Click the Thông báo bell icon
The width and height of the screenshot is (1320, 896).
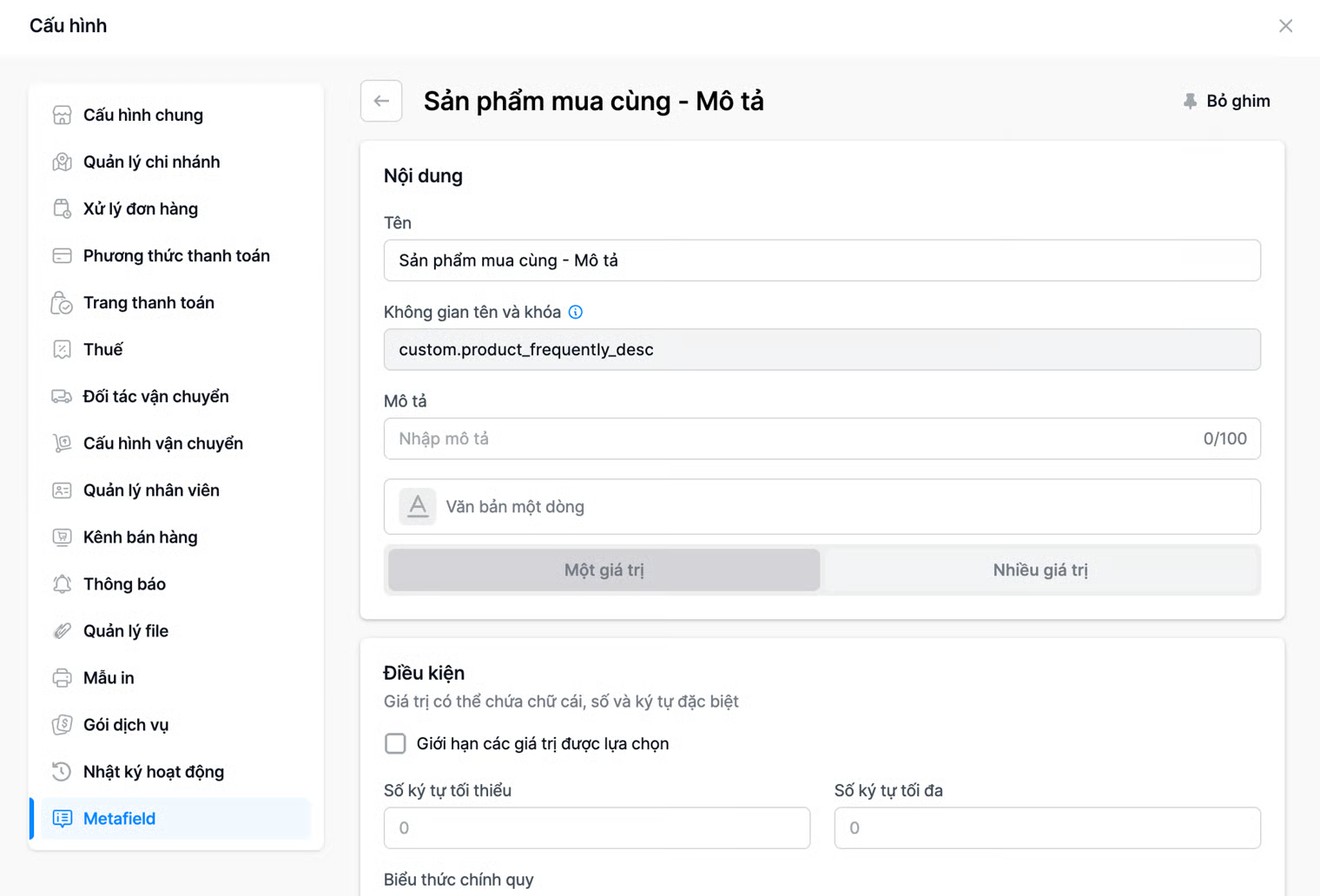click(62, 584)
